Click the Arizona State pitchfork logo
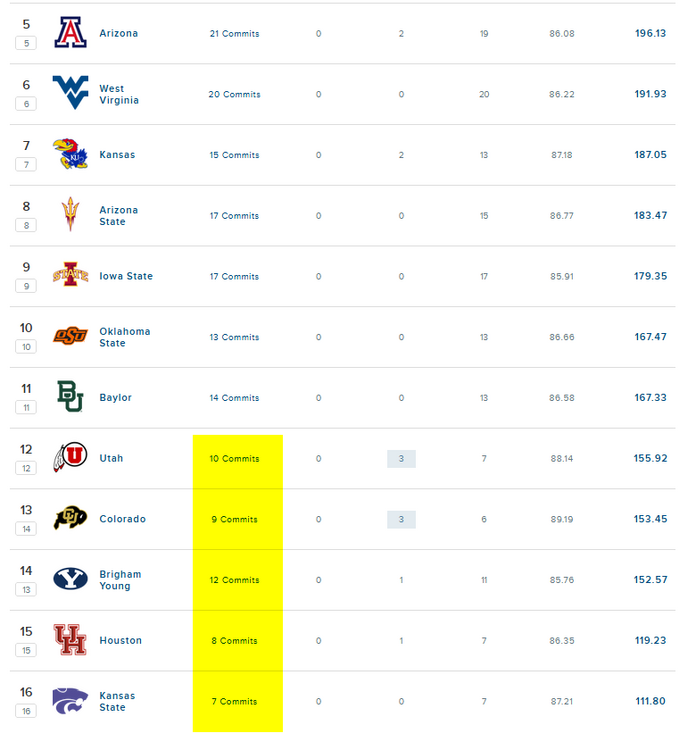The image size is (696, 750). click(x=70, y=215)
